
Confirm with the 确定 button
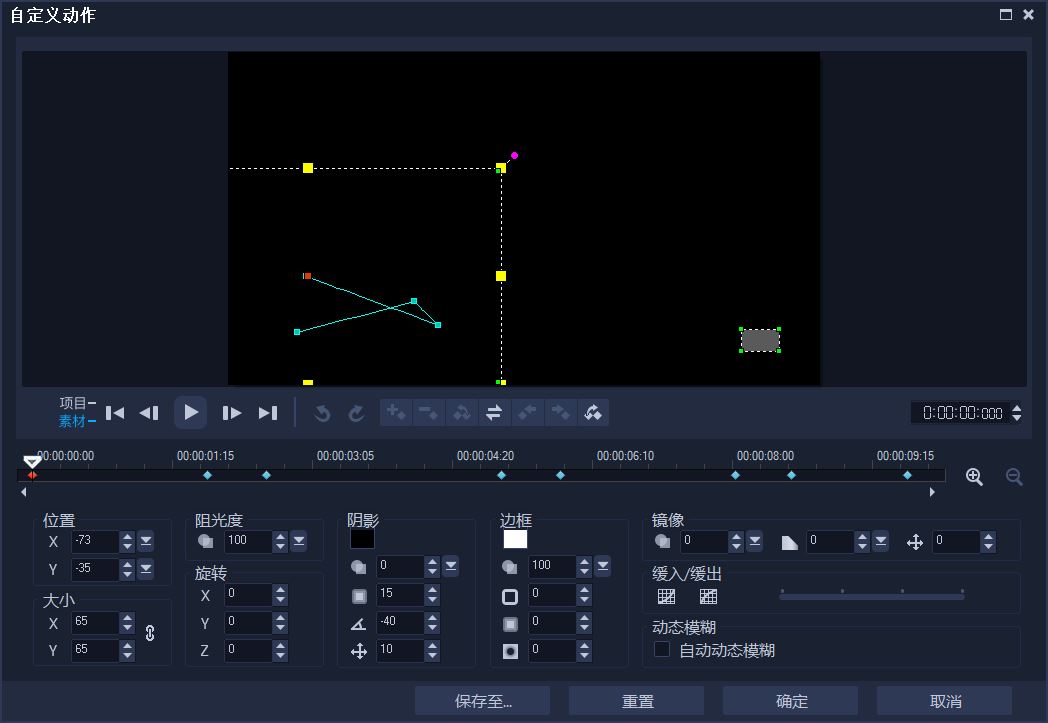pos(791,701)
